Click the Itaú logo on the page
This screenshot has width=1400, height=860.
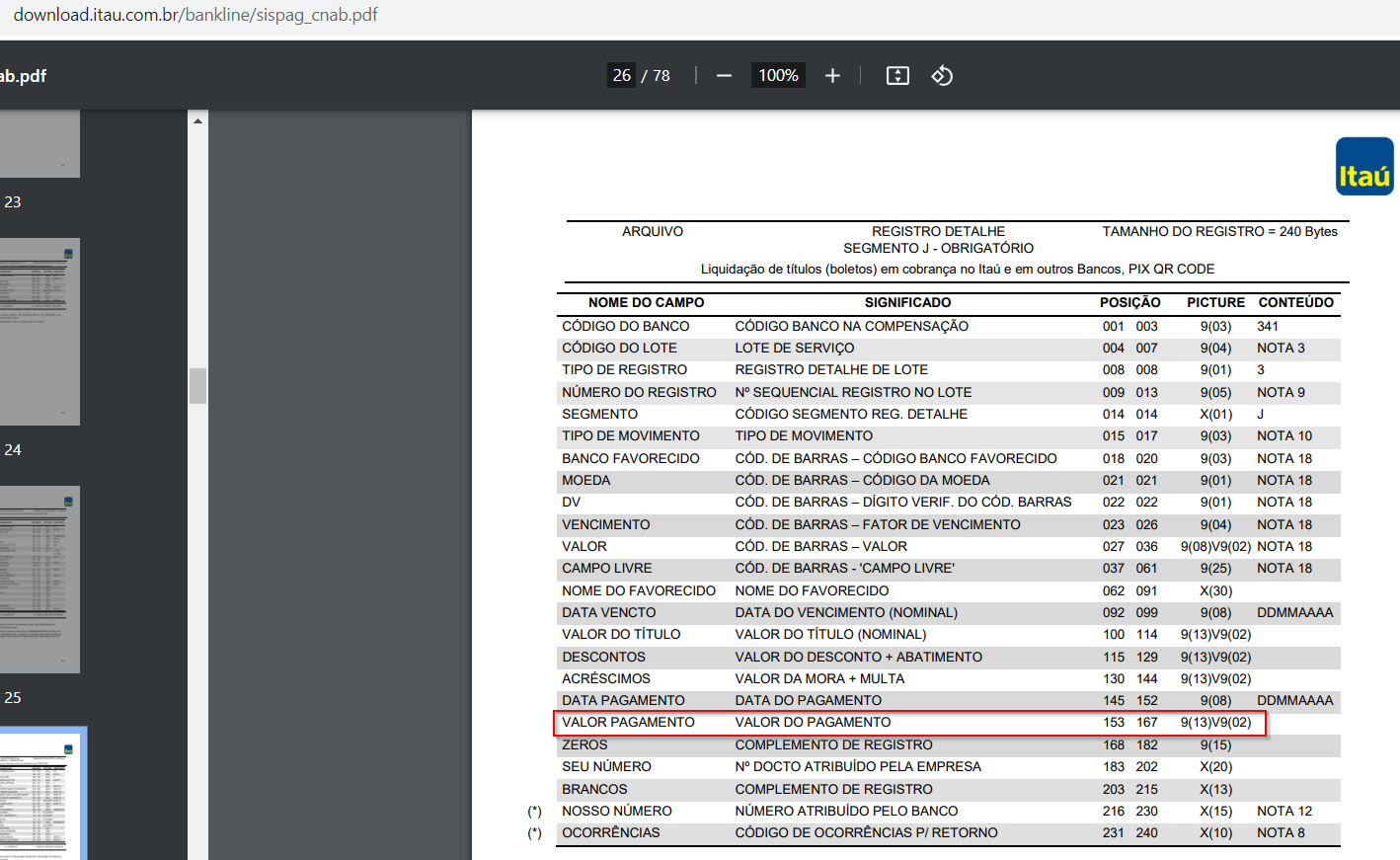point(1364,166)
